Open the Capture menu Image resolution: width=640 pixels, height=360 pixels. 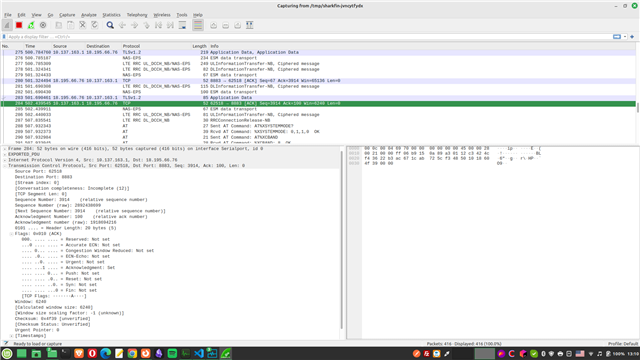coord(67,15)
